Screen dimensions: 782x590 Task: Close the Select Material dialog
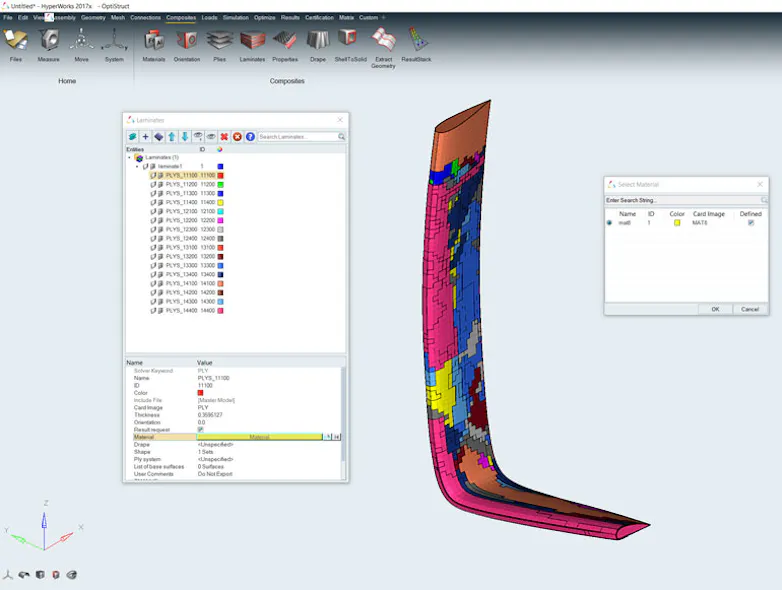coord(760,185)
